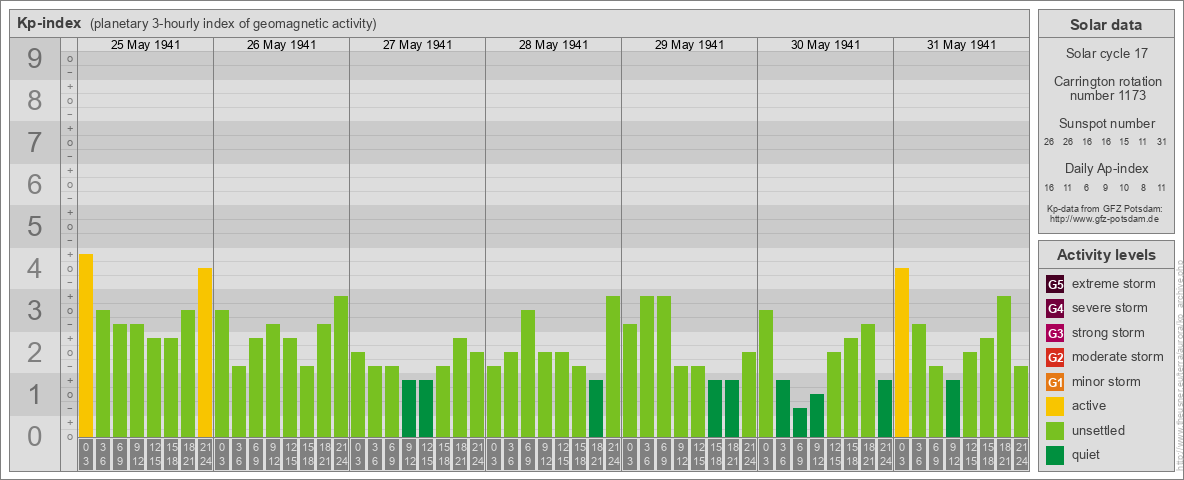The width and height of the screenshot is (1184, 480).
Task: Click the 30 May 1941 date header
Action: (825, 45)
